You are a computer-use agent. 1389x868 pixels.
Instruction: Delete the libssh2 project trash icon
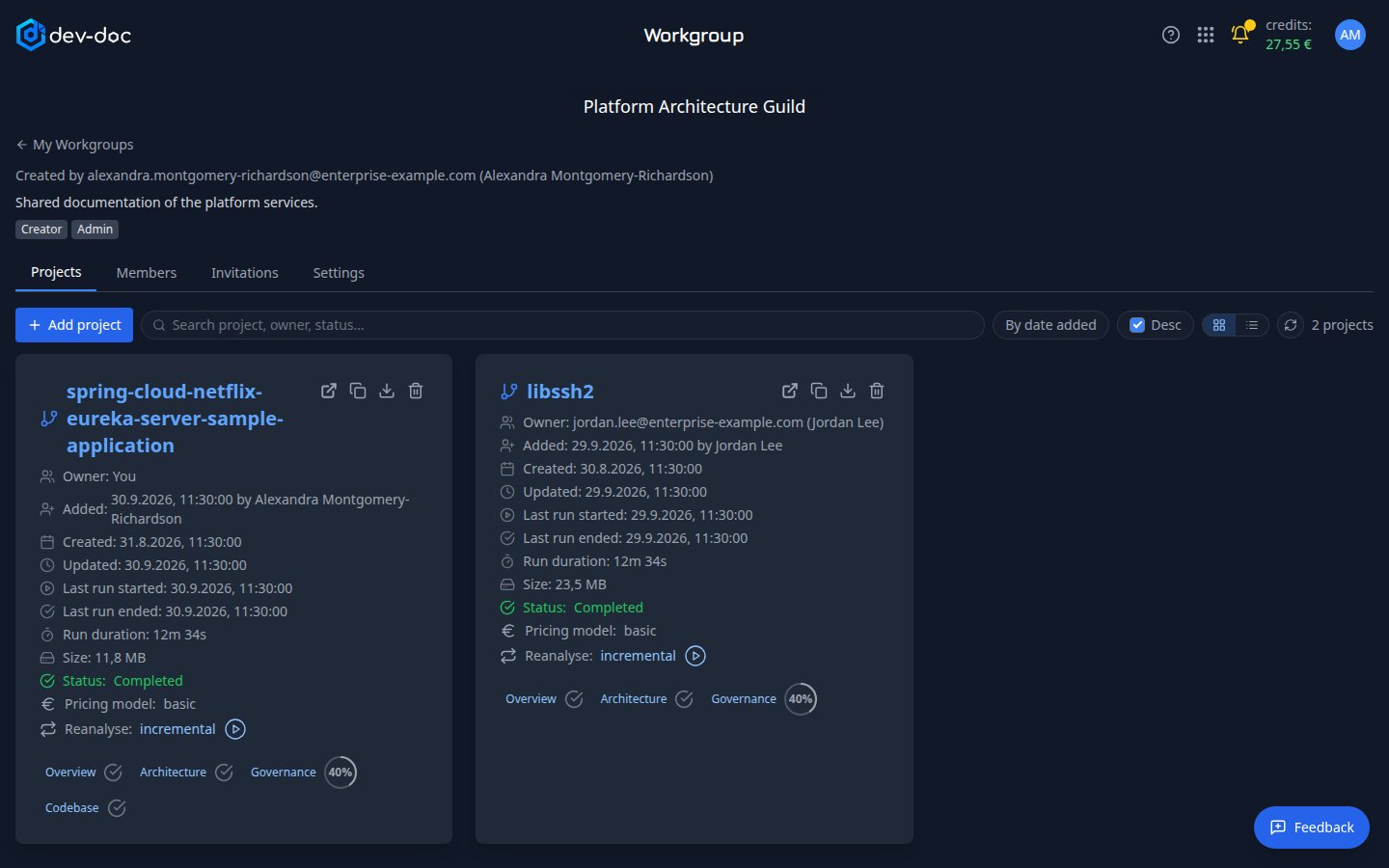coord(877,391)
